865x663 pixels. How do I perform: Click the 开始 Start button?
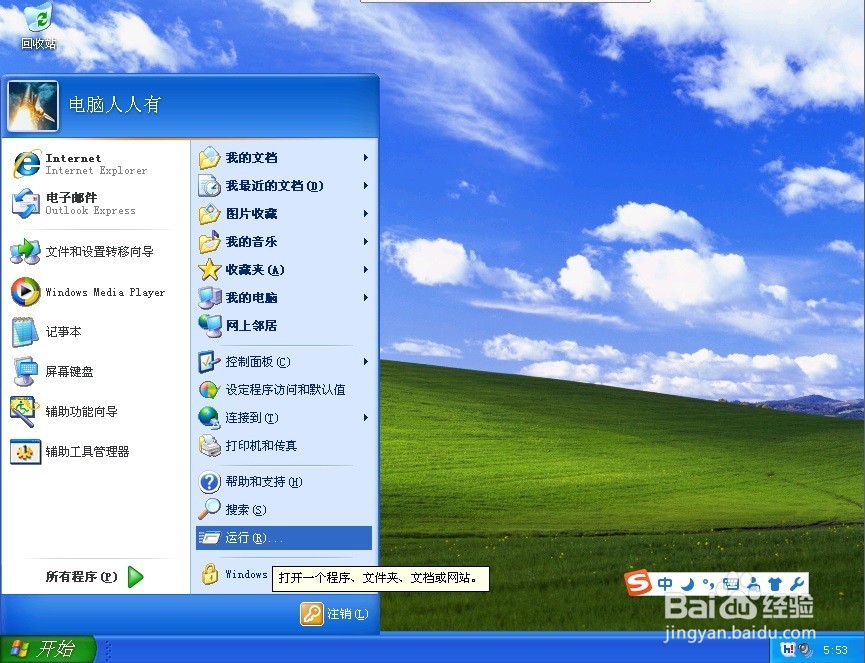click(48, 649)
